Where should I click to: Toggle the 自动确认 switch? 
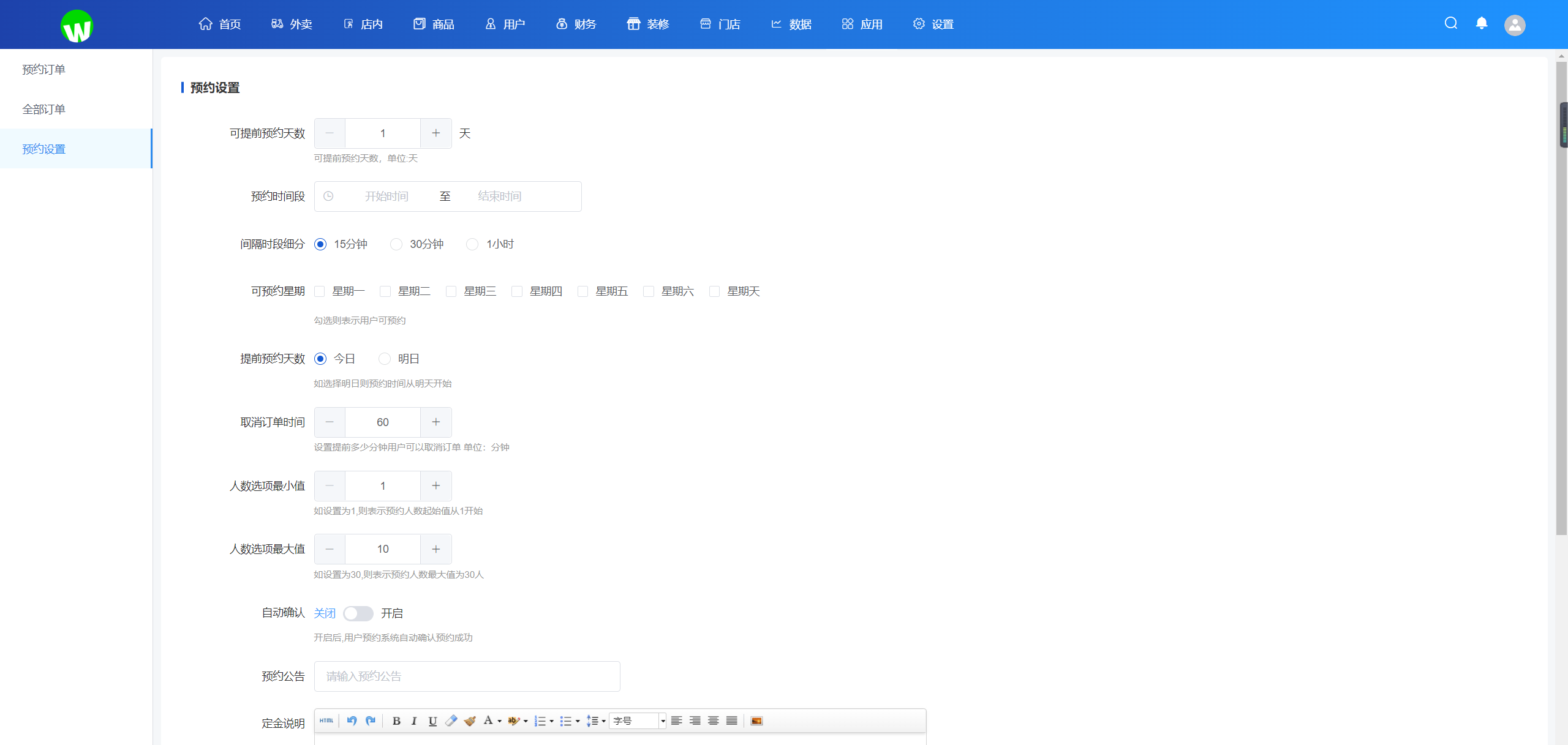pyautogui.click(x=358, y=613)
